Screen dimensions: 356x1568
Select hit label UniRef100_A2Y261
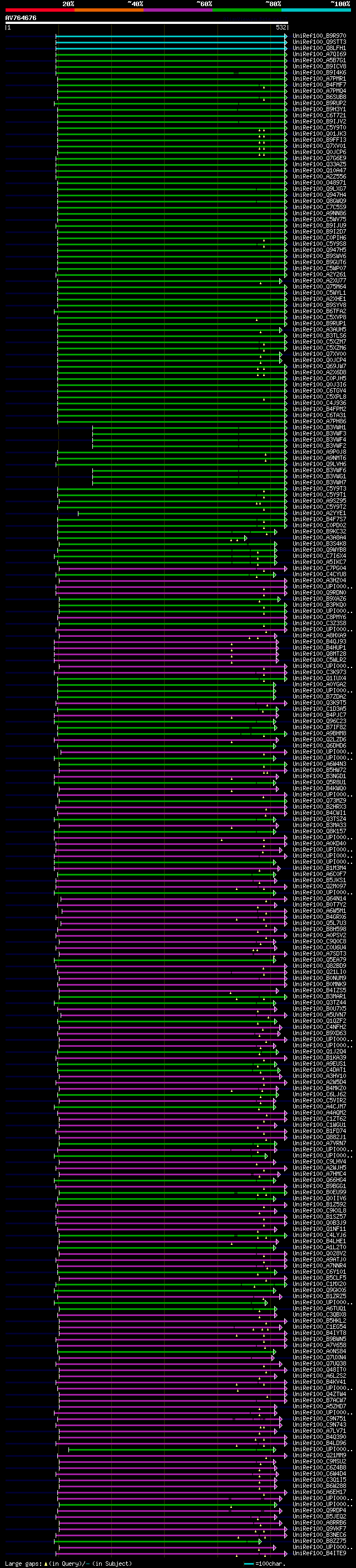[319, 275]
